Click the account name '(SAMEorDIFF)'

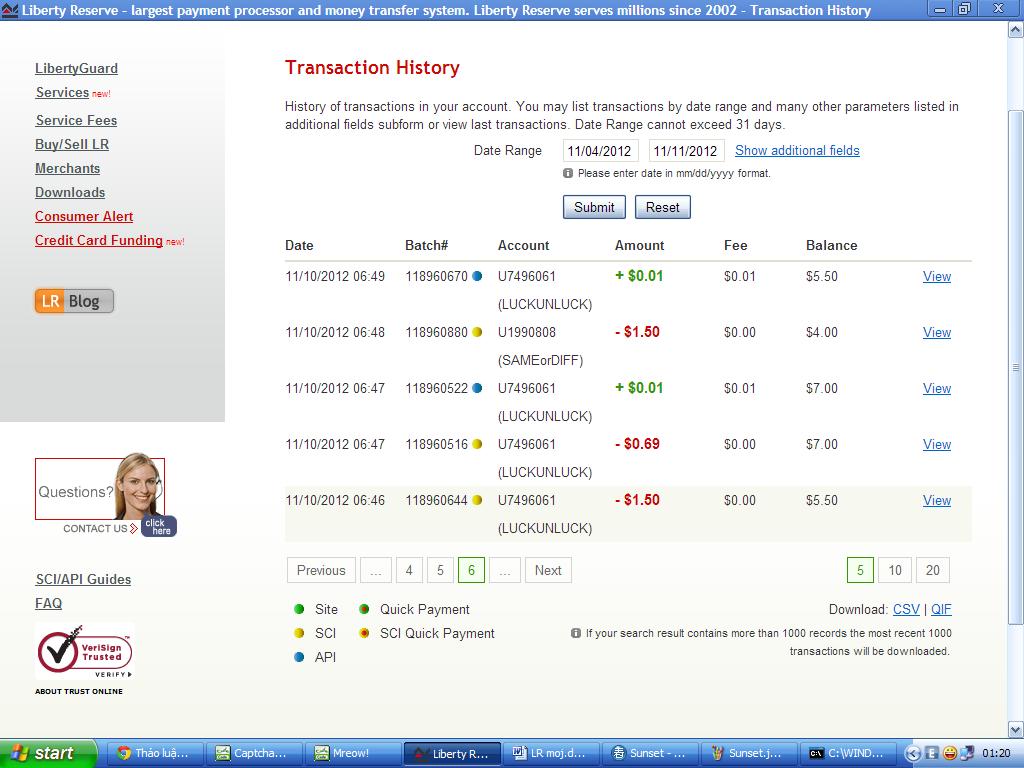pos(540,360)
